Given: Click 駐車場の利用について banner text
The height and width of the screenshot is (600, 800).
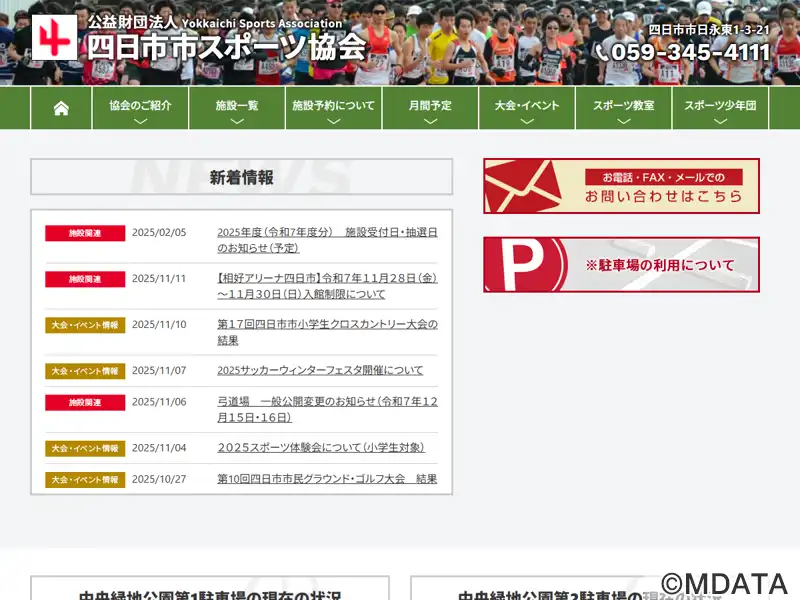Looking at the screenshot, I should click(660, 265).
